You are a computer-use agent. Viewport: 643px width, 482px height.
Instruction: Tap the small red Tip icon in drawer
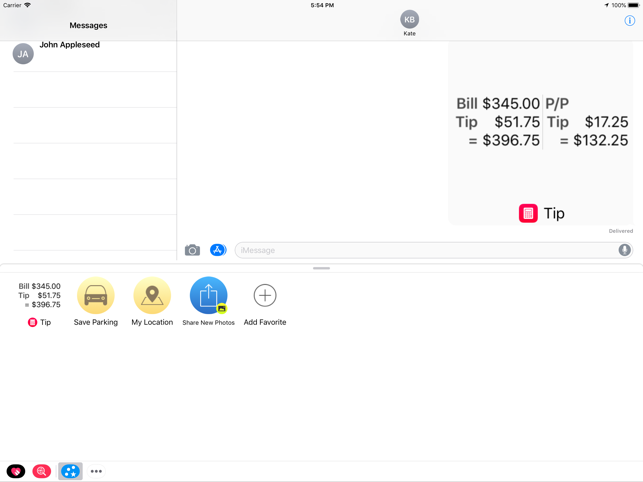point(32,322)
